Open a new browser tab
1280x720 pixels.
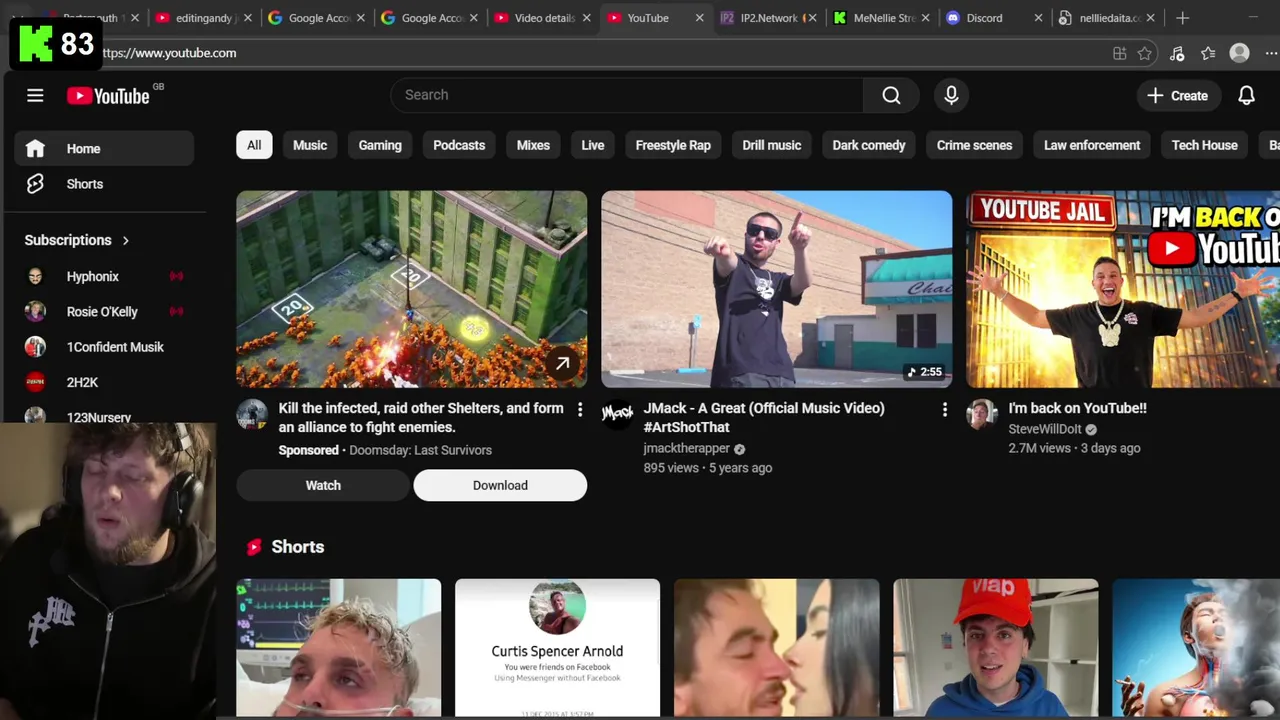tap(1182, 18)
